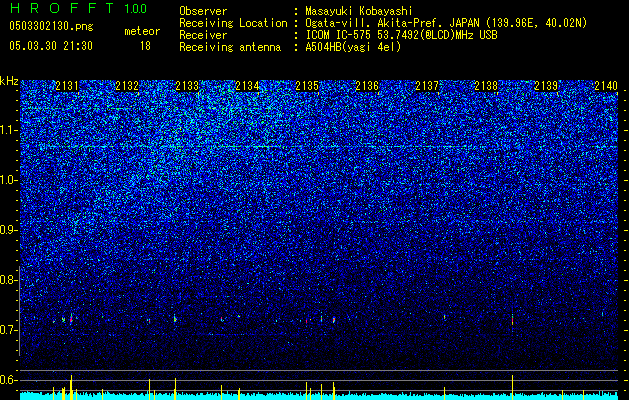Click the 0.7 kHz axis tick label
The image size is (629, 400).
(8, 330)
